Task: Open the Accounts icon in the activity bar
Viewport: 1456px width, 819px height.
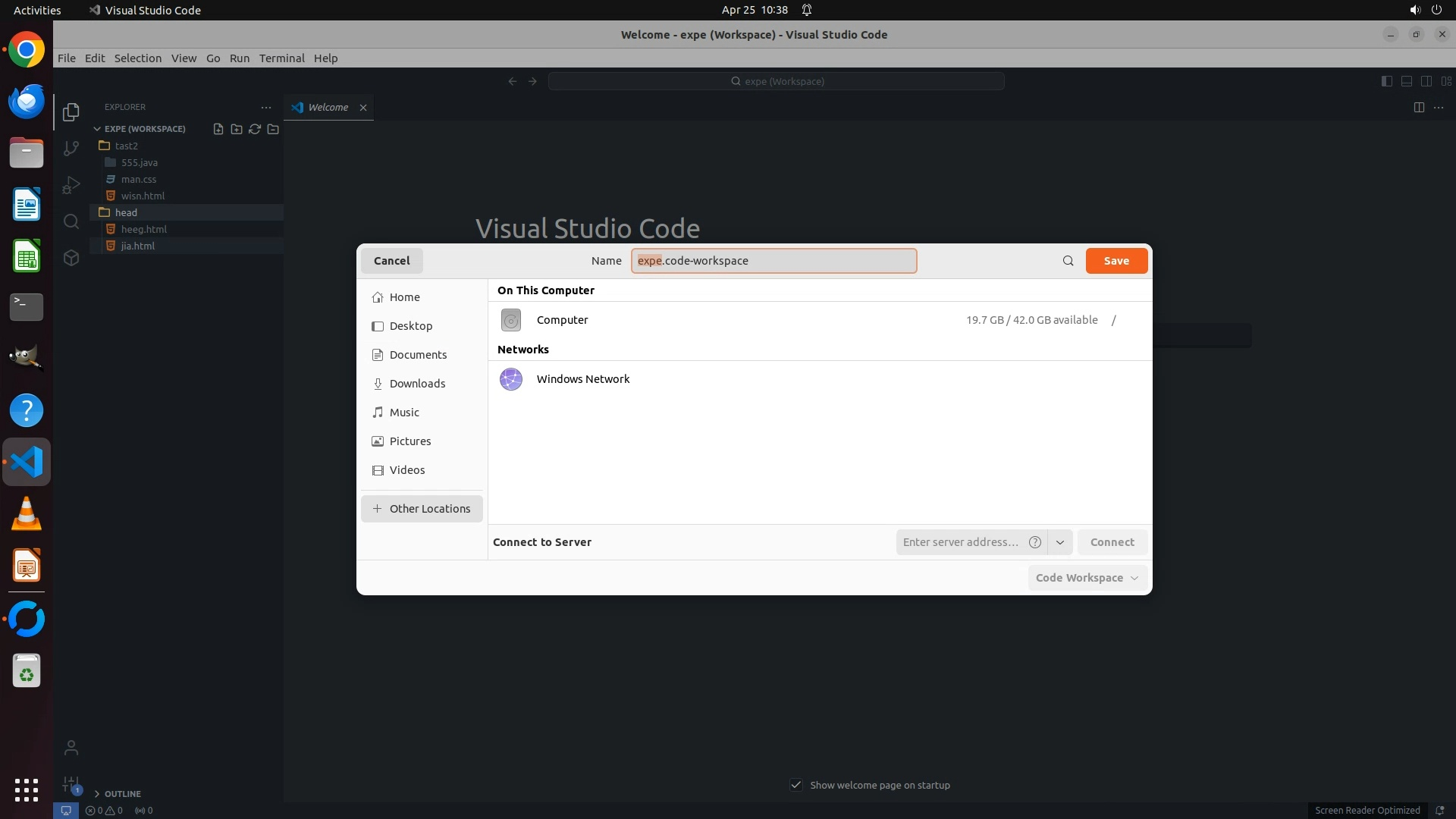Action: pos(71,748)
